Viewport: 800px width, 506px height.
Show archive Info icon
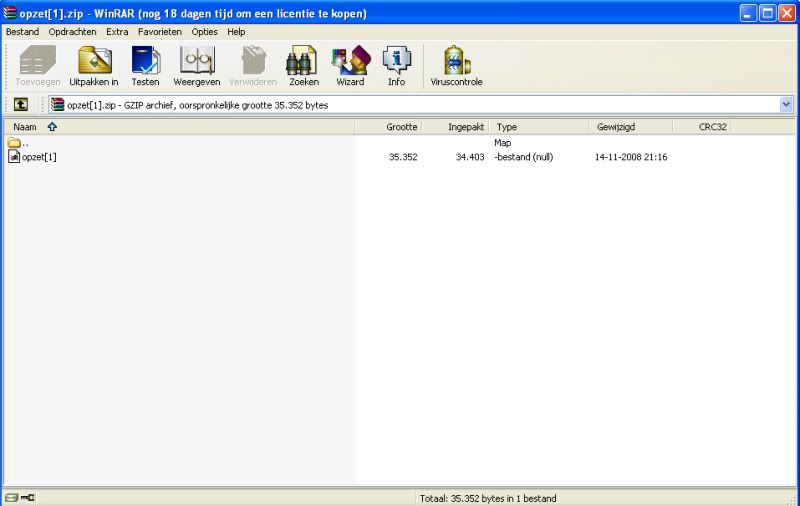click(396, 60)
